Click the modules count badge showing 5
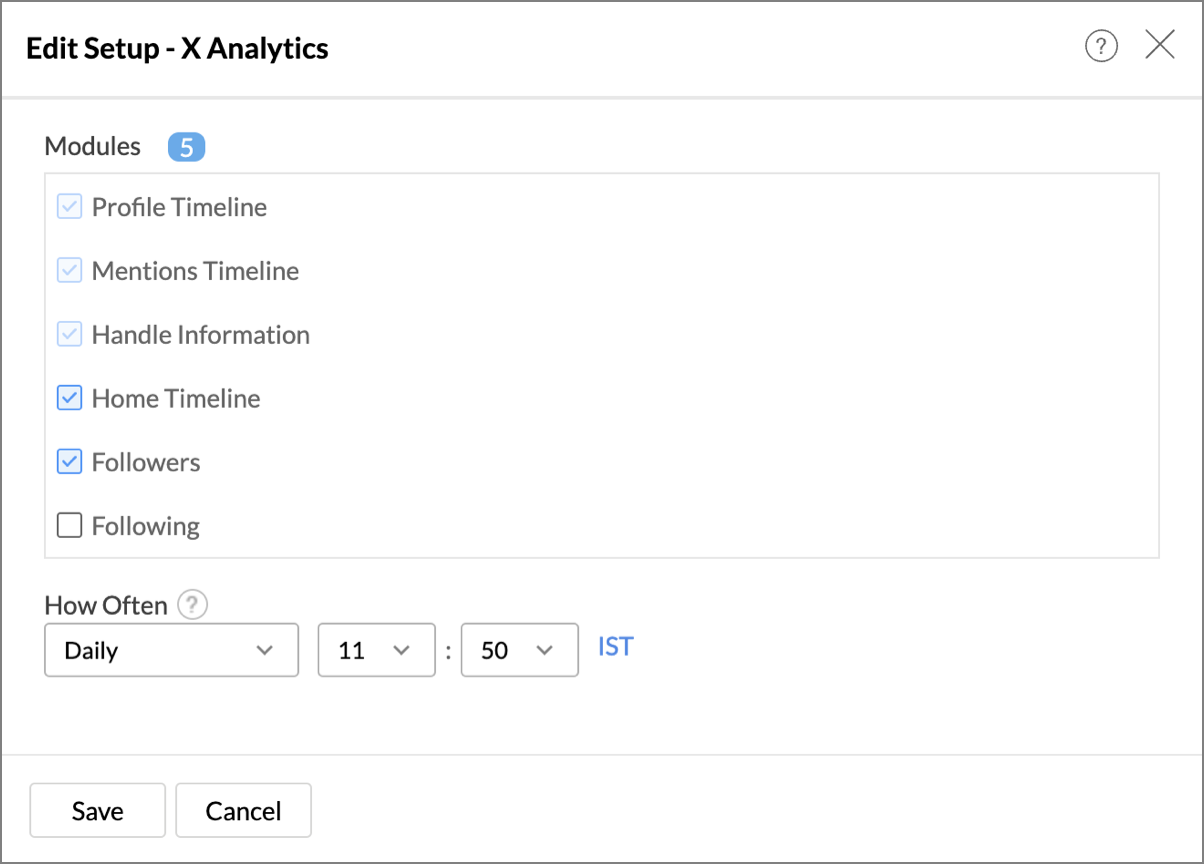Image resolution: width=1204 pixels, height=864 pixels. [x=186, y=147]
